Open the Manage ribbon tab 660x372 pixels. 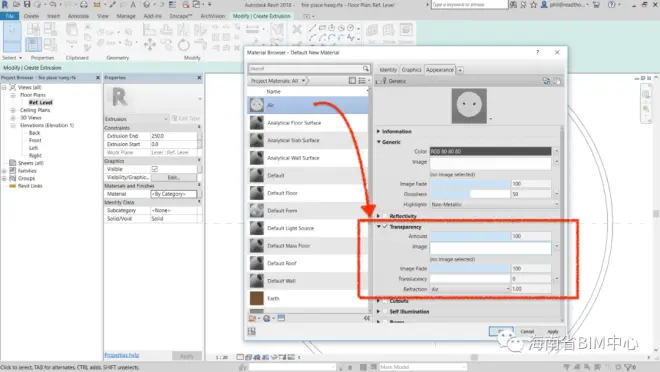(x=126, y=16)
